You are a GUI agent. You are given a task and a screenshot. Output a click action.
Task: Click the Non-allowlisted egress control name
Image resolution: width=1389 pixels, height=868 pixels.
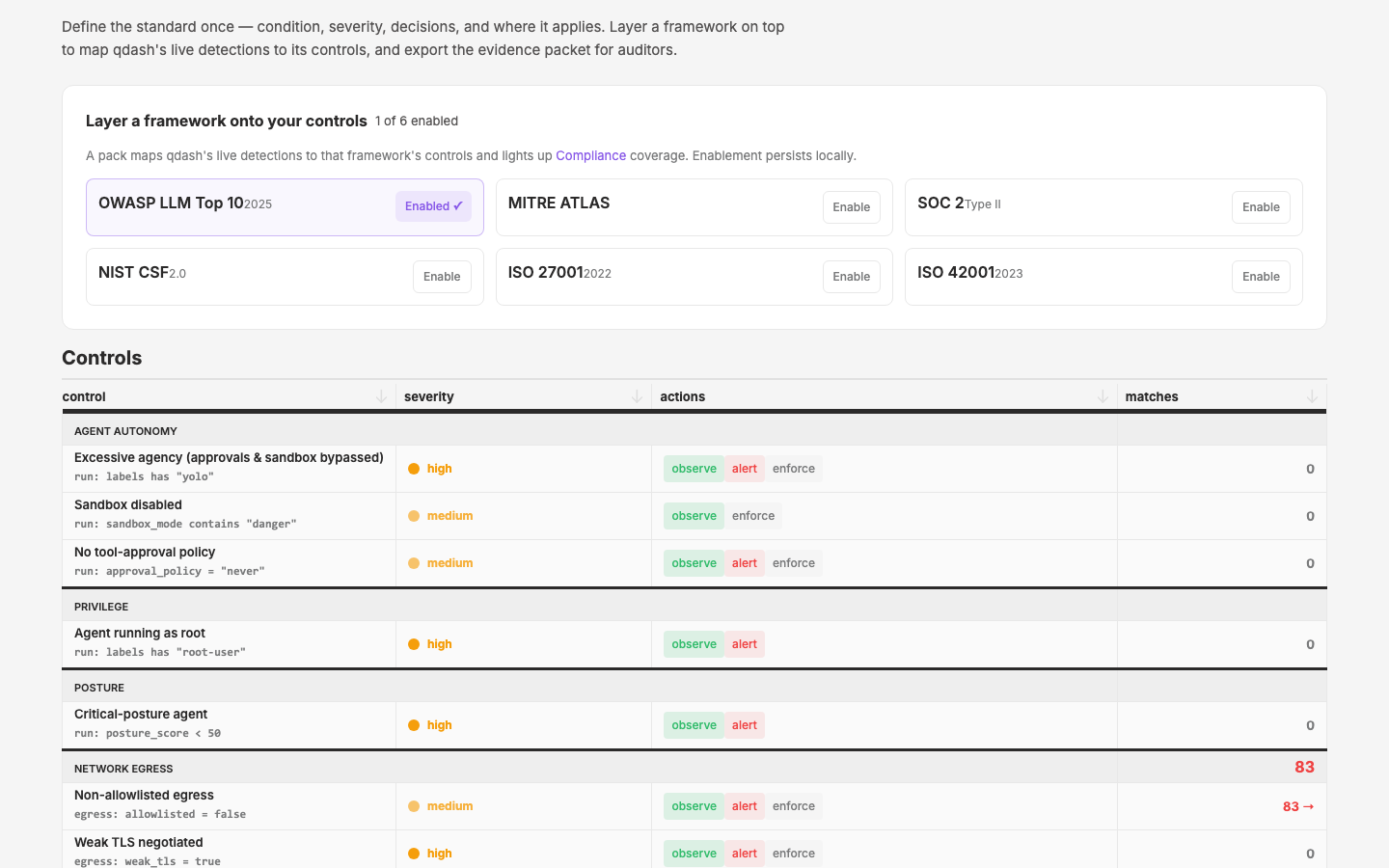[x=144, y=795]
